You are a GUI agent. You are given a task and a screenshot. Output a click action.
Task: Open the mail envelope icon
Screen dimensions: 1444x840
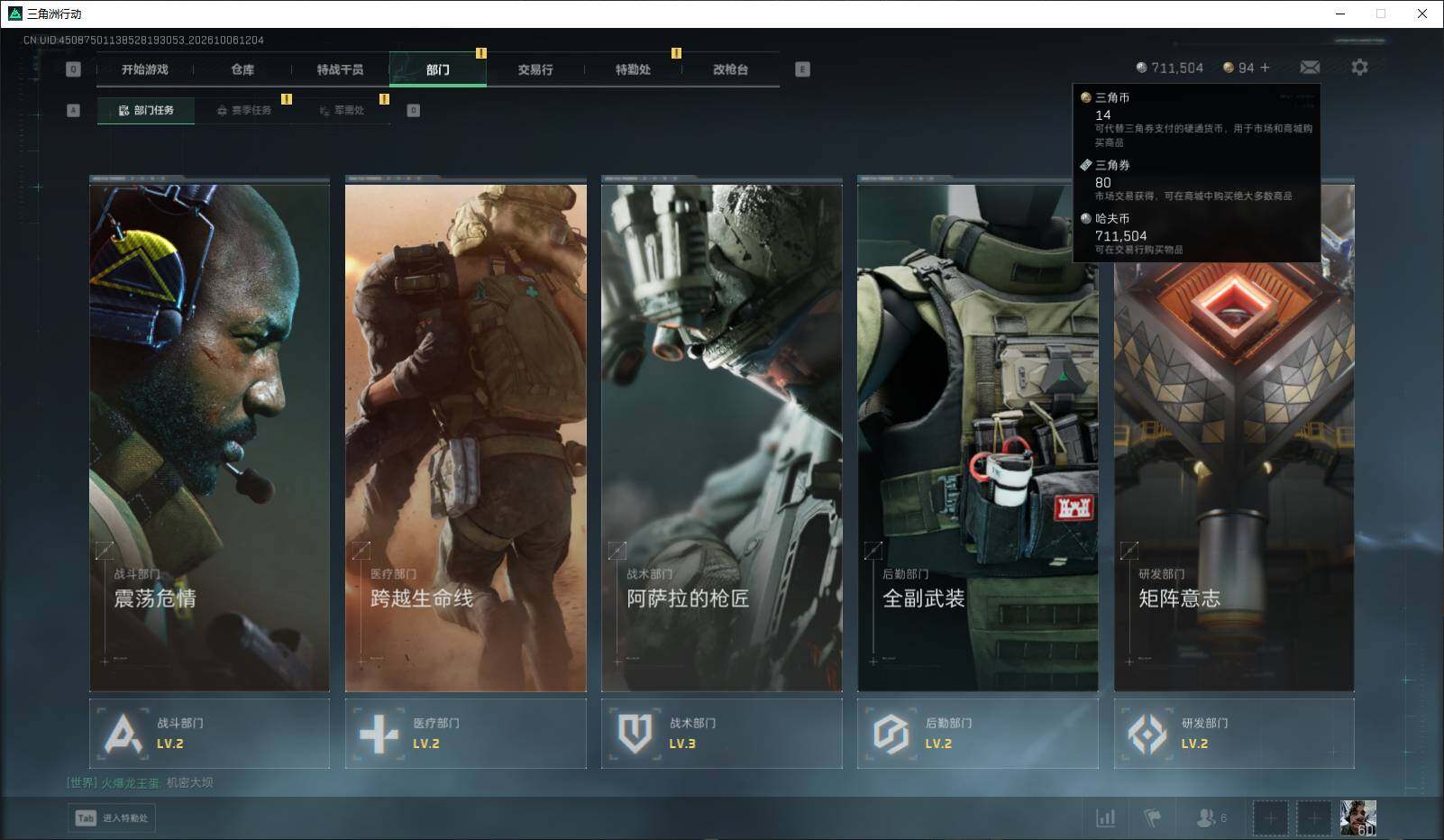[1310, 68]
